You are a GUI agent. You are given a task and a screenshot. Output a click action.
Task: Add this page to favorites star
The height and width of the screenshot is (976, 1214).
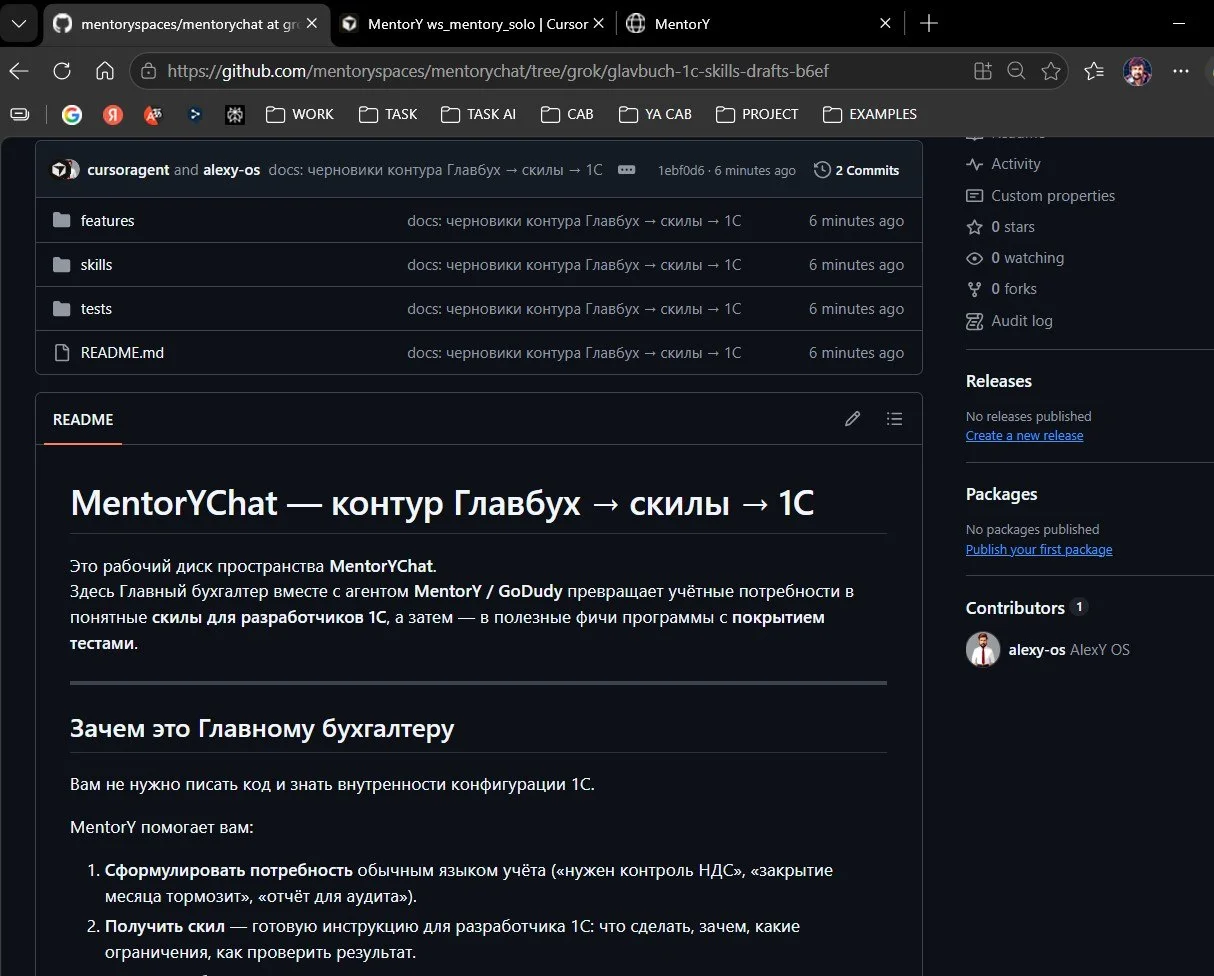tap(1050, 71)
